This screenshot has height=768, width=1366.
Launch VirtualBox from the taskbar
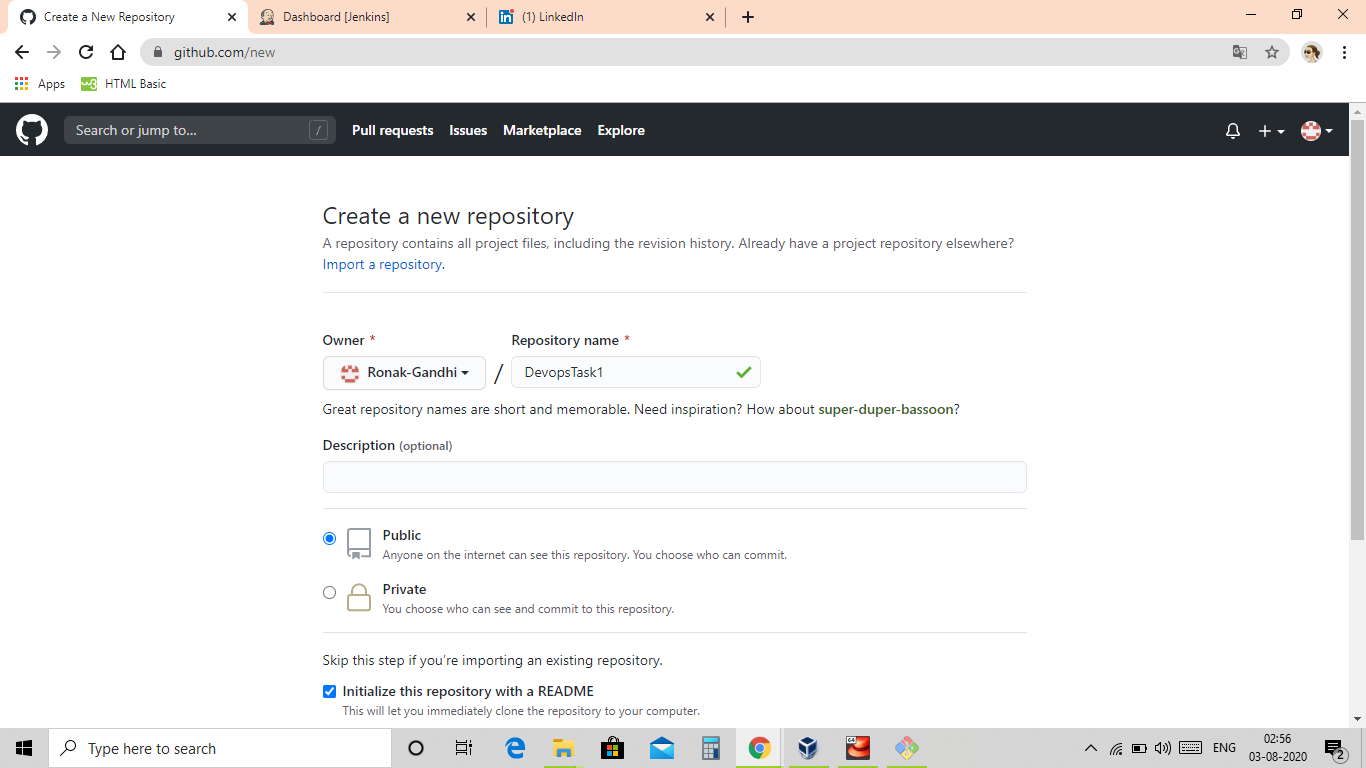coord(807,748)
